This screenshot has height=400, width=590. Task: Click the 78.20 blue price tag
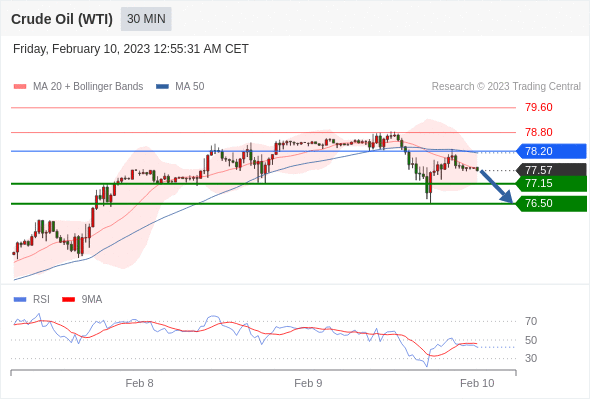pyautogui.click(x=551, y=151)
